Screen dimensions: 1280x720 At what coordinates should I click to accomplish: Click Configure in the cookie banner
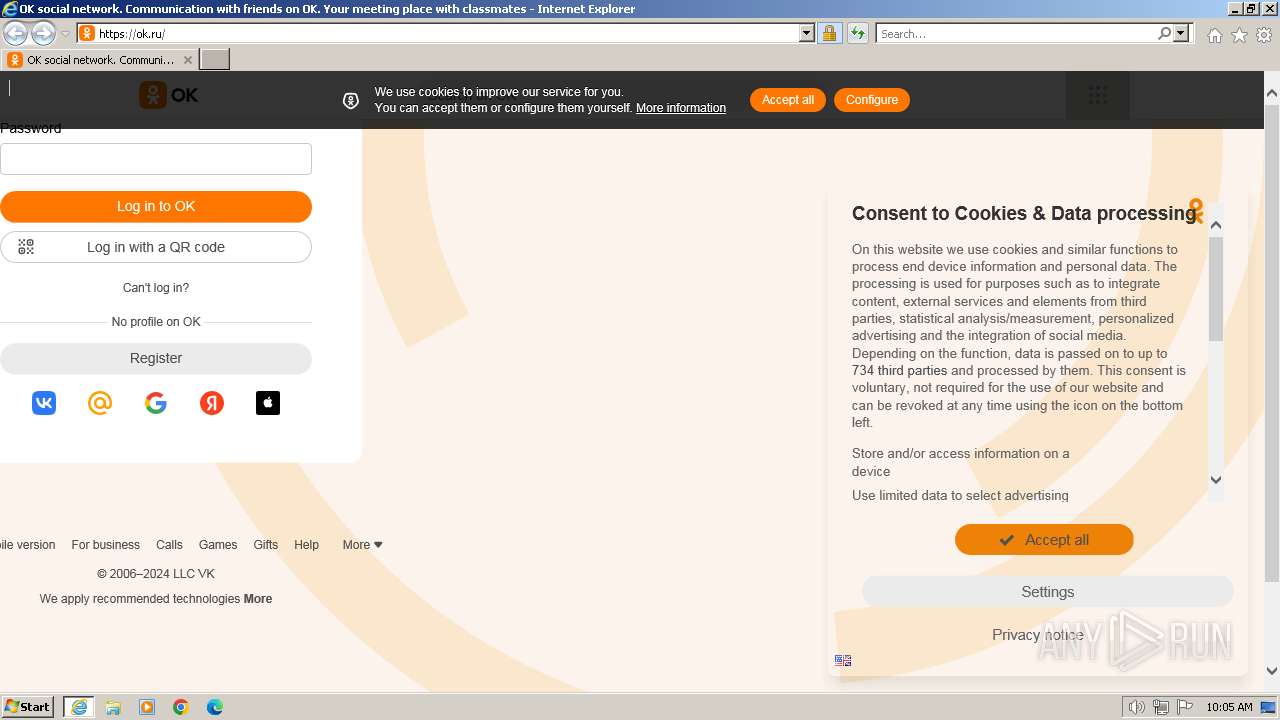872,100
